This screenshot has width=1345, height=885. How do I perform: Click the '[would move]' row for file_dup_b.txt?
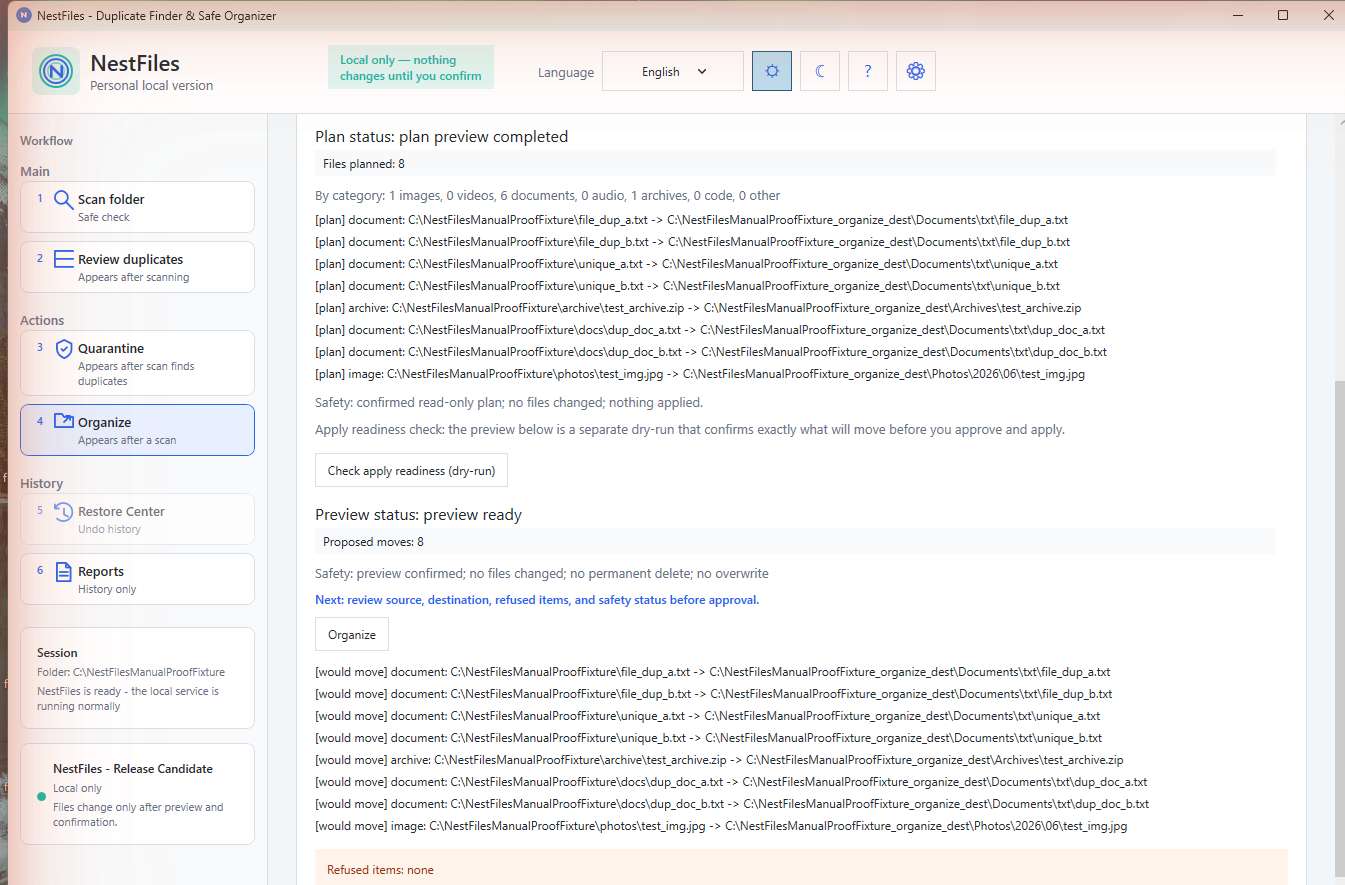point(714,694)
